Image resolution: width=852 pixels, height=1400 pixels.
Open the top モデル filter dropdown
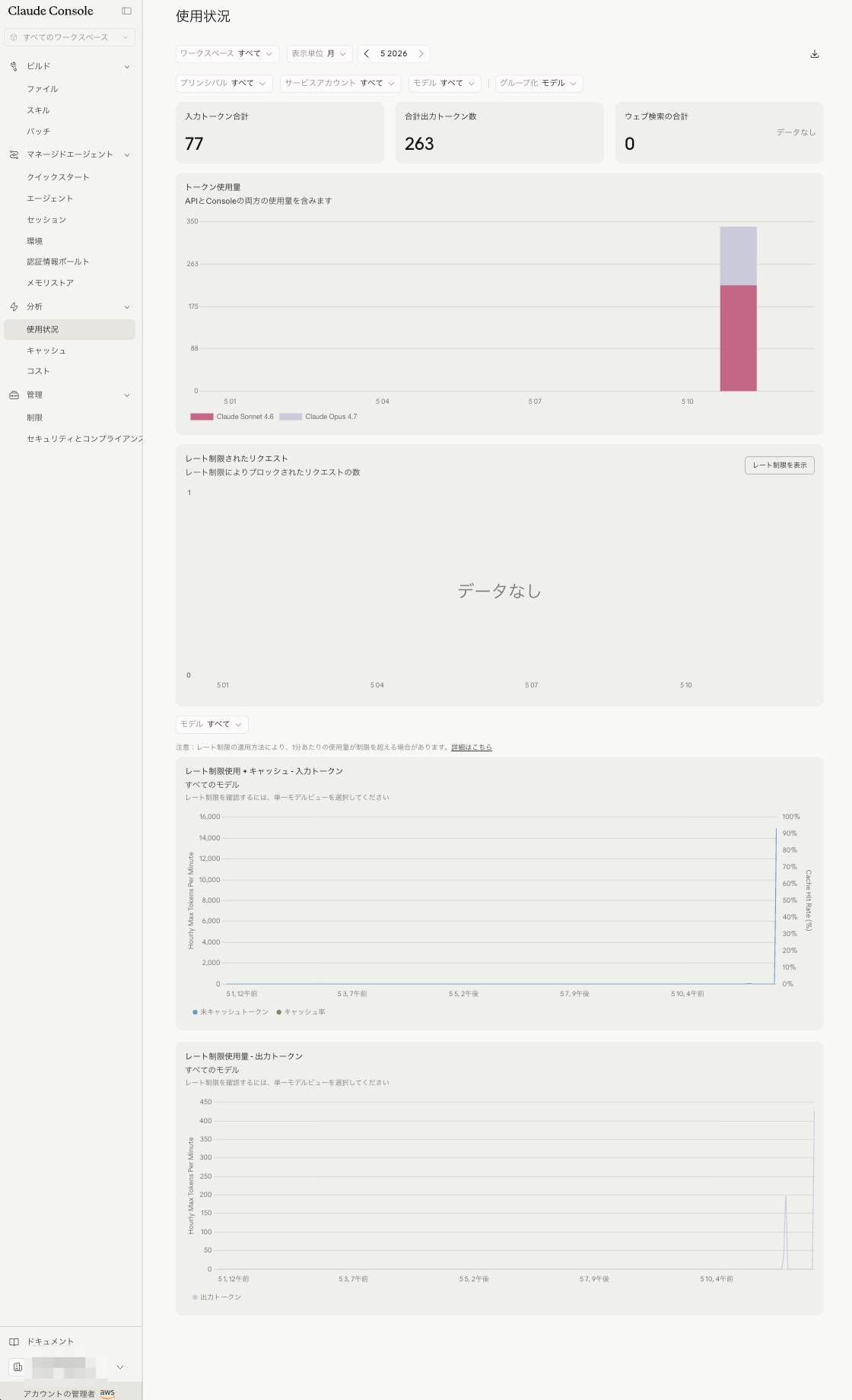click(x=444, y=83)
